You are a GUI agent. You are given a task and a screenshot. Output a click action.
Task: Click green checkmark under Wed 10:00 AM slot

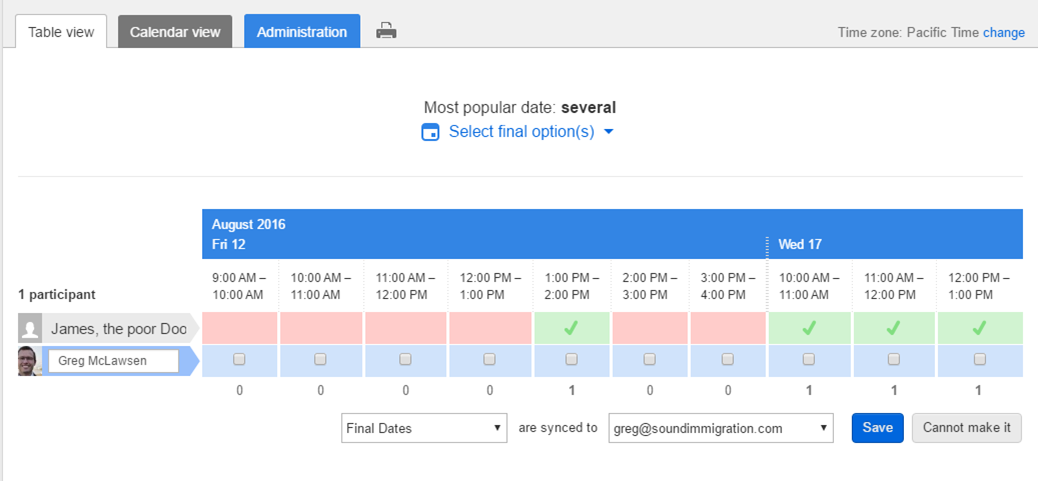[x=808, y=328]
